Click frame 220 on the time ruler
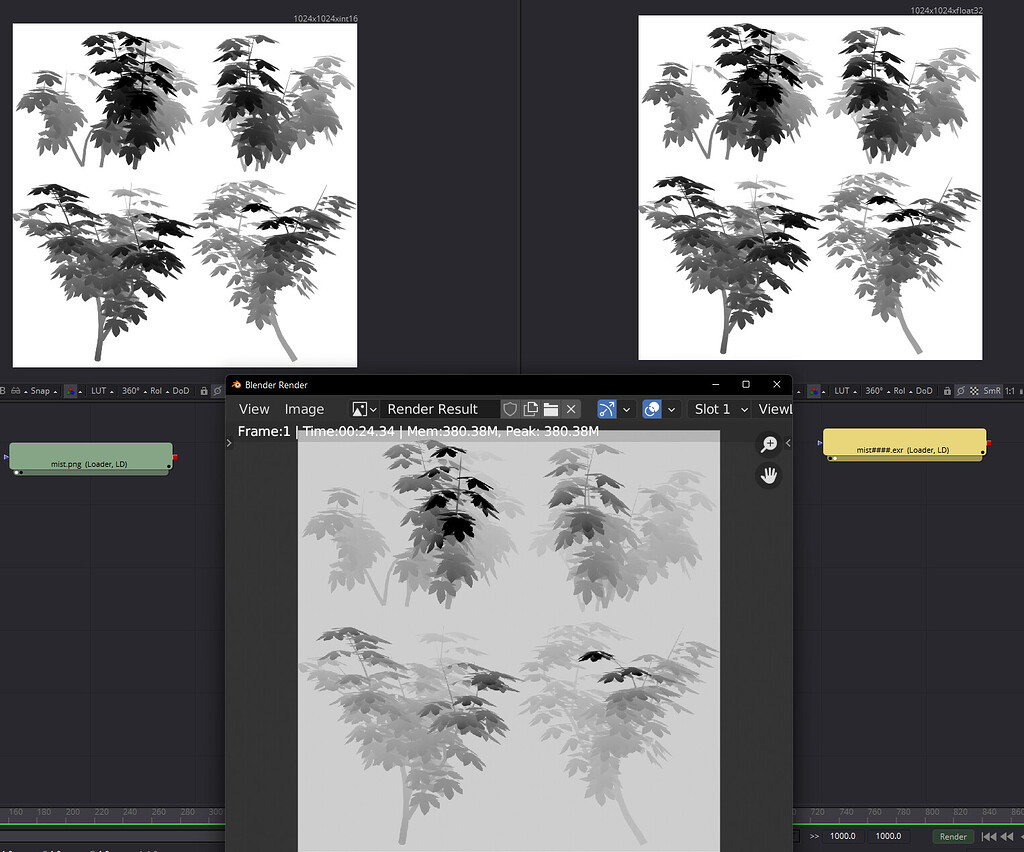Viewport: 1024px width, 852px height. 102,812
